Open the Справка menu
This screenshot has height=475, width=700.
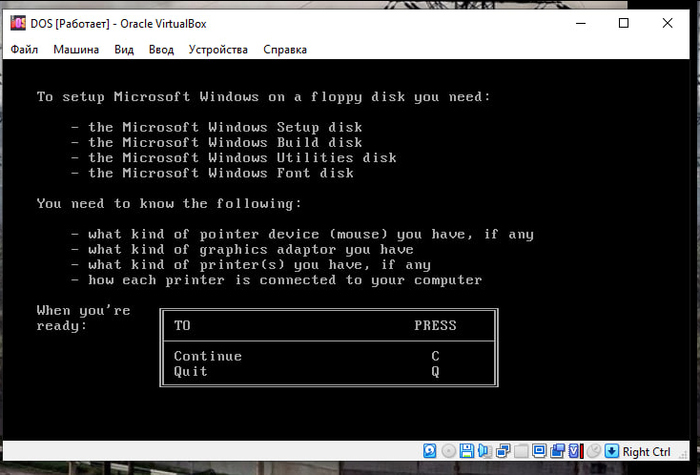pos(285,49)
